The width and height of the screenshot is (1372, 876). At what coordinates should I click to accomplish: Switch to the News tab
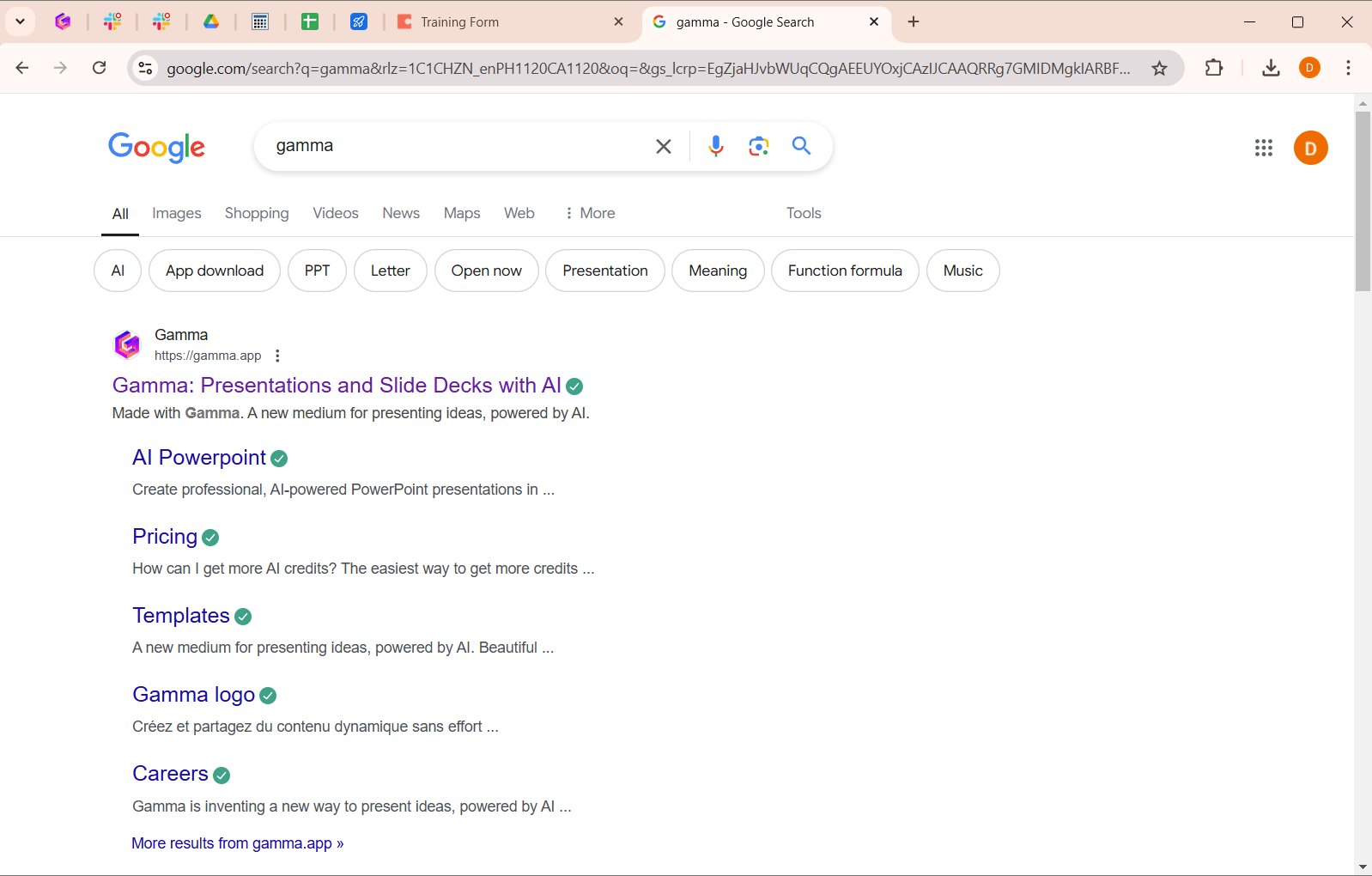[x=401, y=213]
